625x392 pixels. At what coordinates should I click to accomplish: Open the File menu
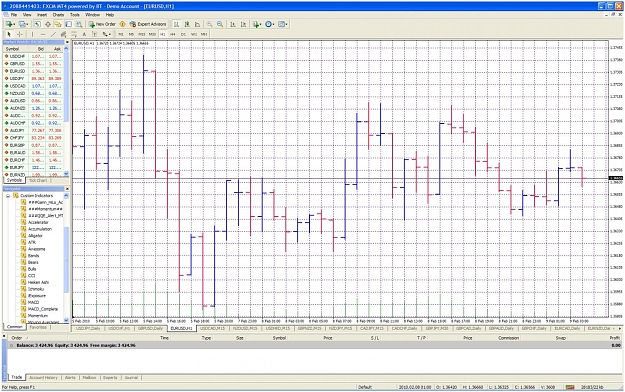[14, 15]
